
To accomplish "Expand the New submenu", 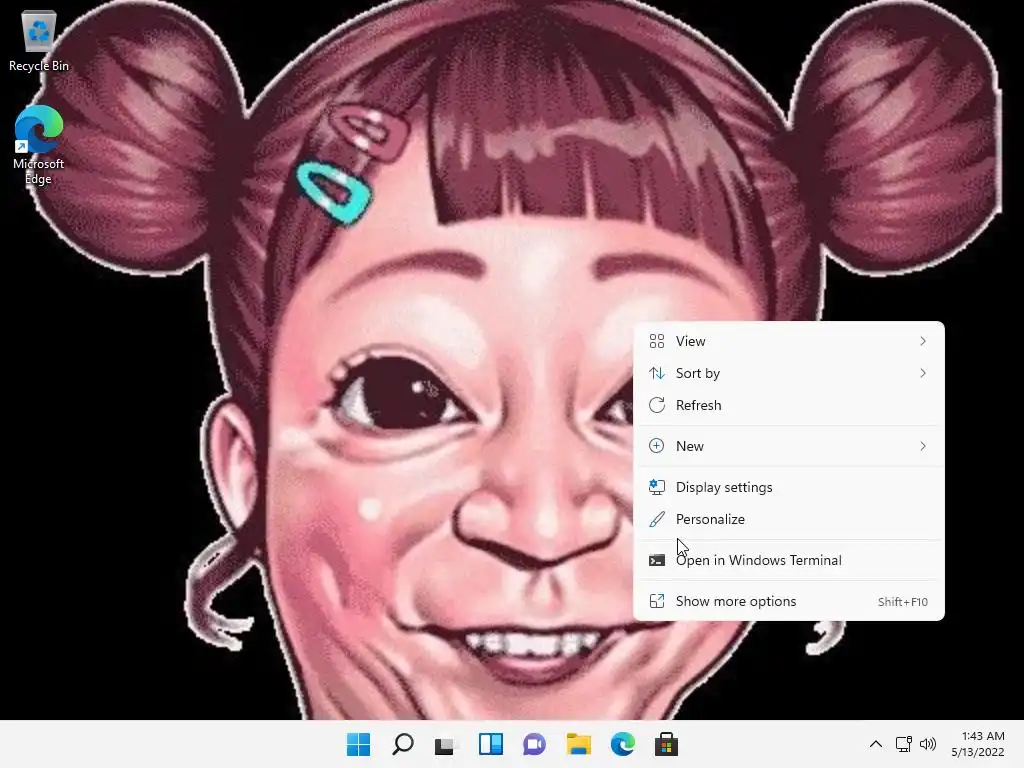I will point(788,446).
